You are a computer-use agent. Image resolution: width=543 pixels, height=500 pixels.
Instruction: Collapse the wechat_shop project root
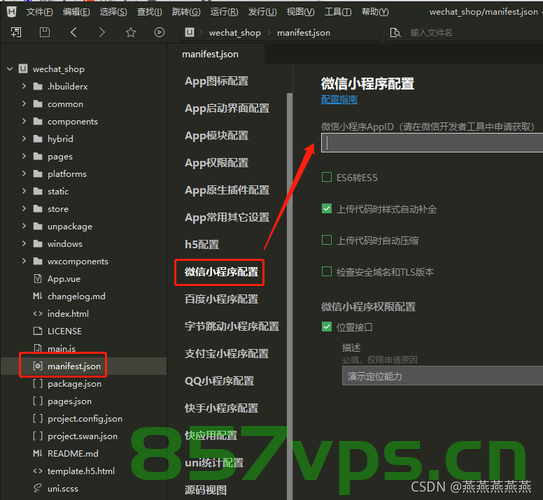[x=10, y=69]
